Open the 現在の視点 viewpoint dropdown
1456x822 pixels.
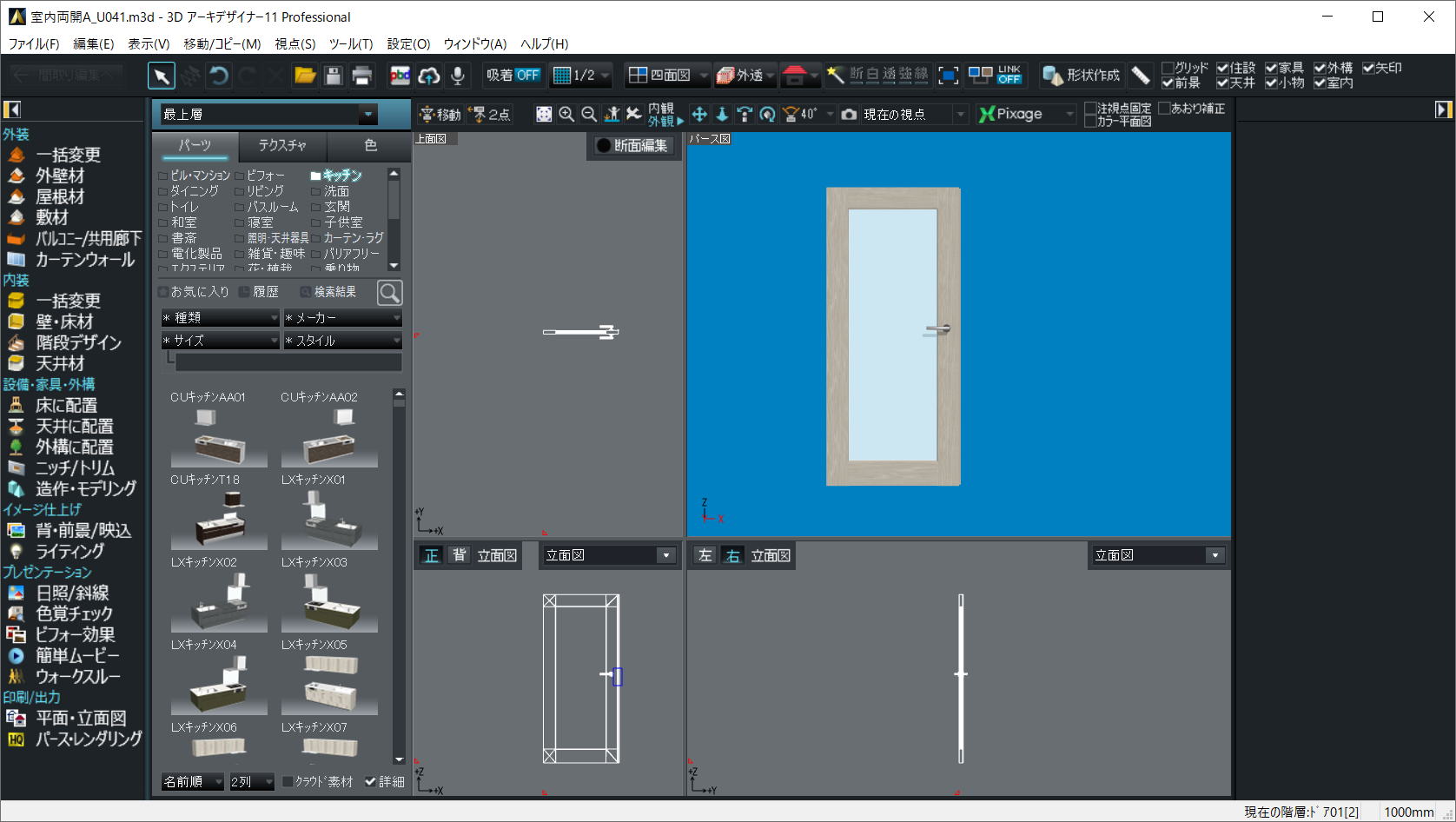960,114
